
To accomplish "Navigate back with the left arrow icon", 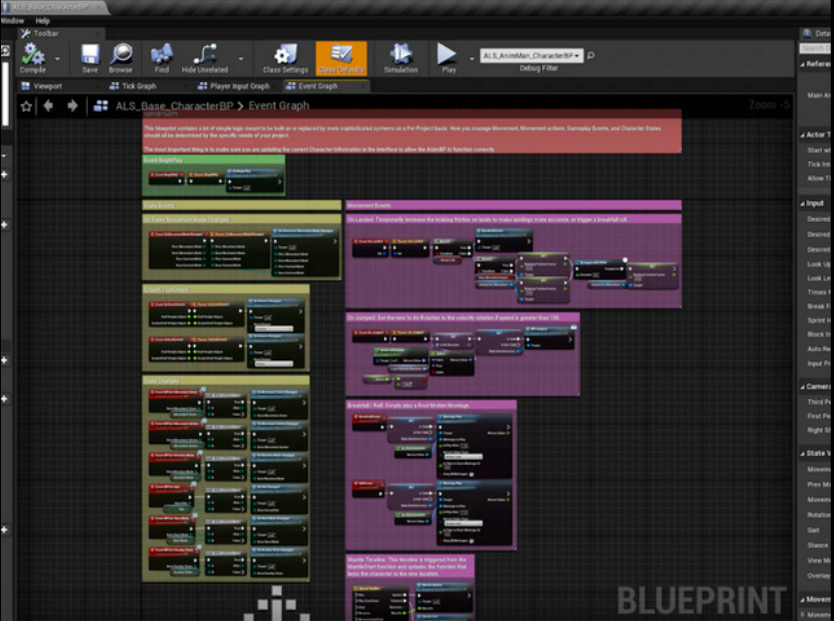I will click(x=48, y=106).
